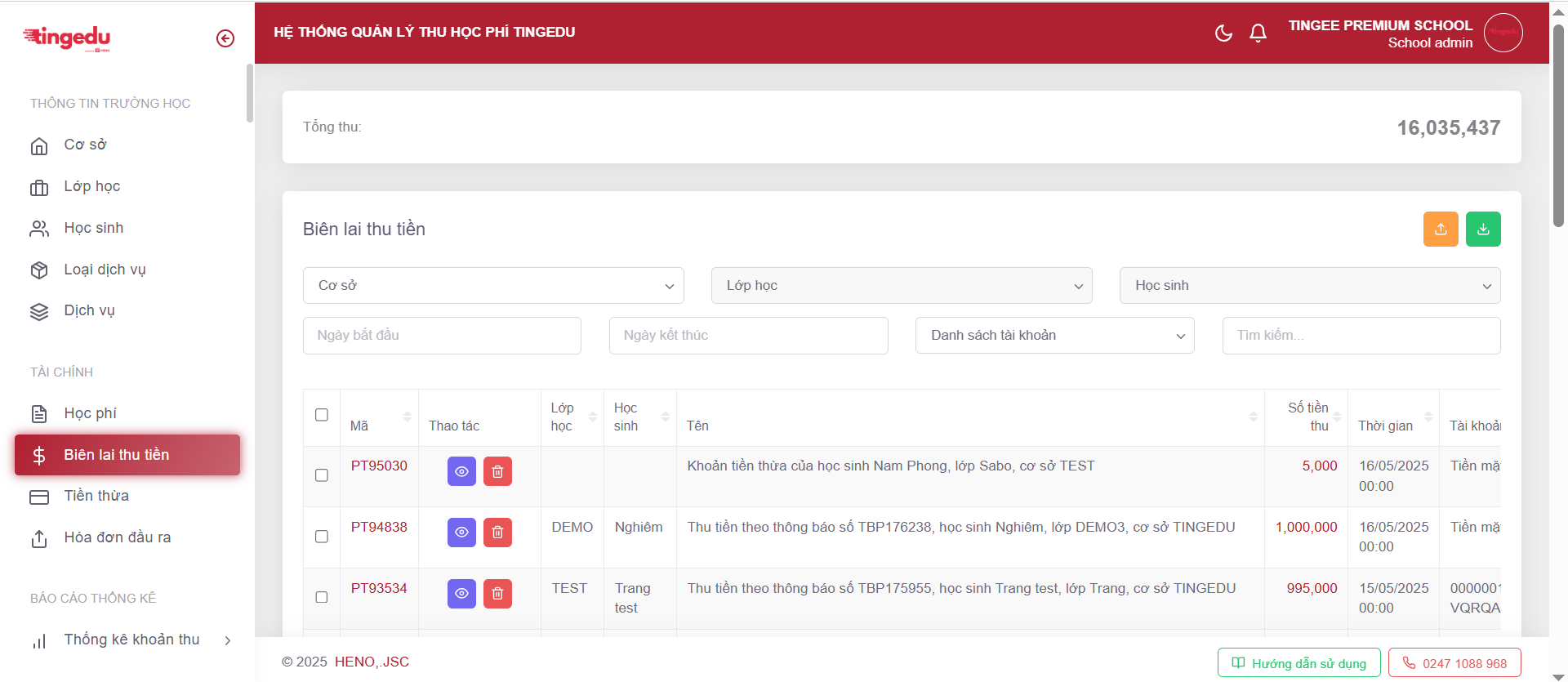Delete receipt PT93534 with trash icon

(497, 594)
